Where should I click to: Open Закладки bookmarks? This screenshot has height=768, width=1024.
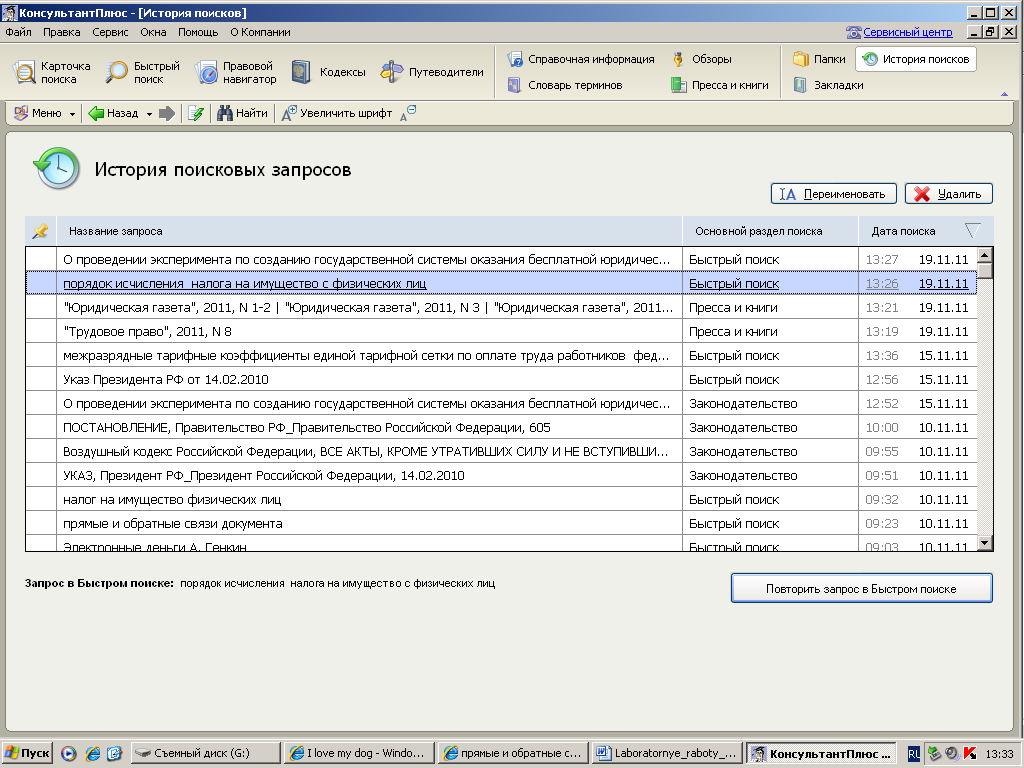click(828, 86)
